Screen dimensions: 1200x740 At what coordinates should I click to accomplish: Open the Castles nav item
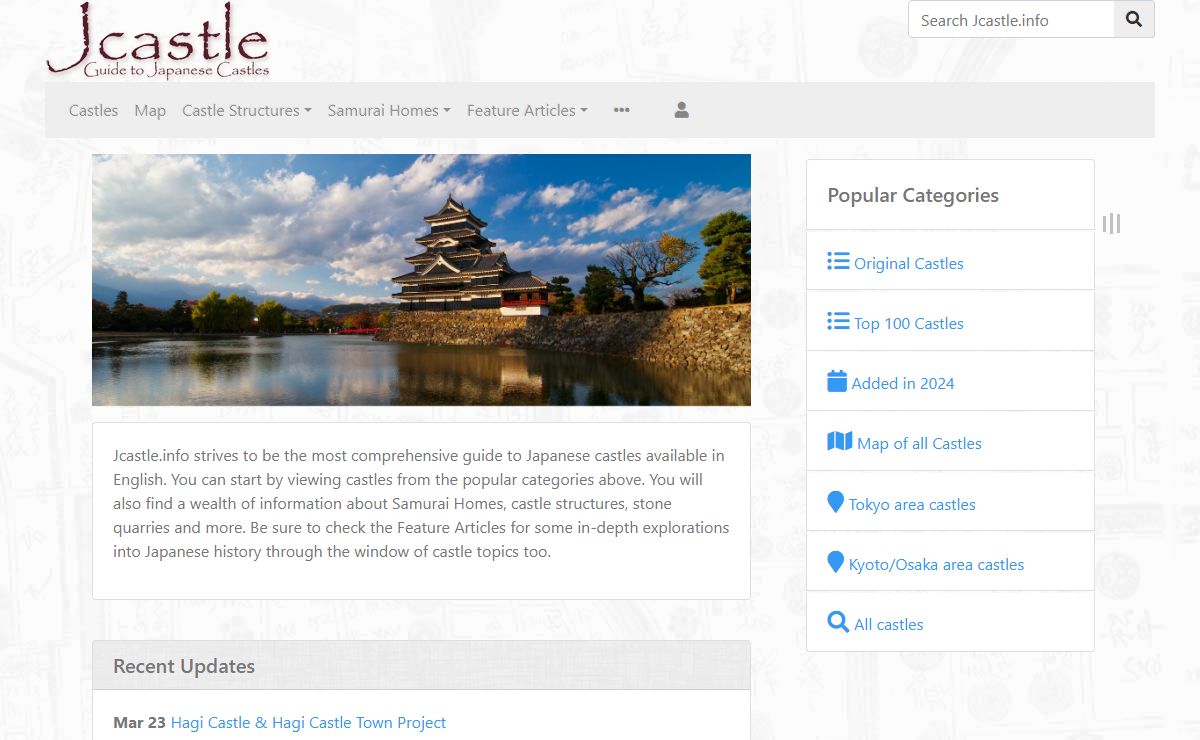click(x=93, y=110)
